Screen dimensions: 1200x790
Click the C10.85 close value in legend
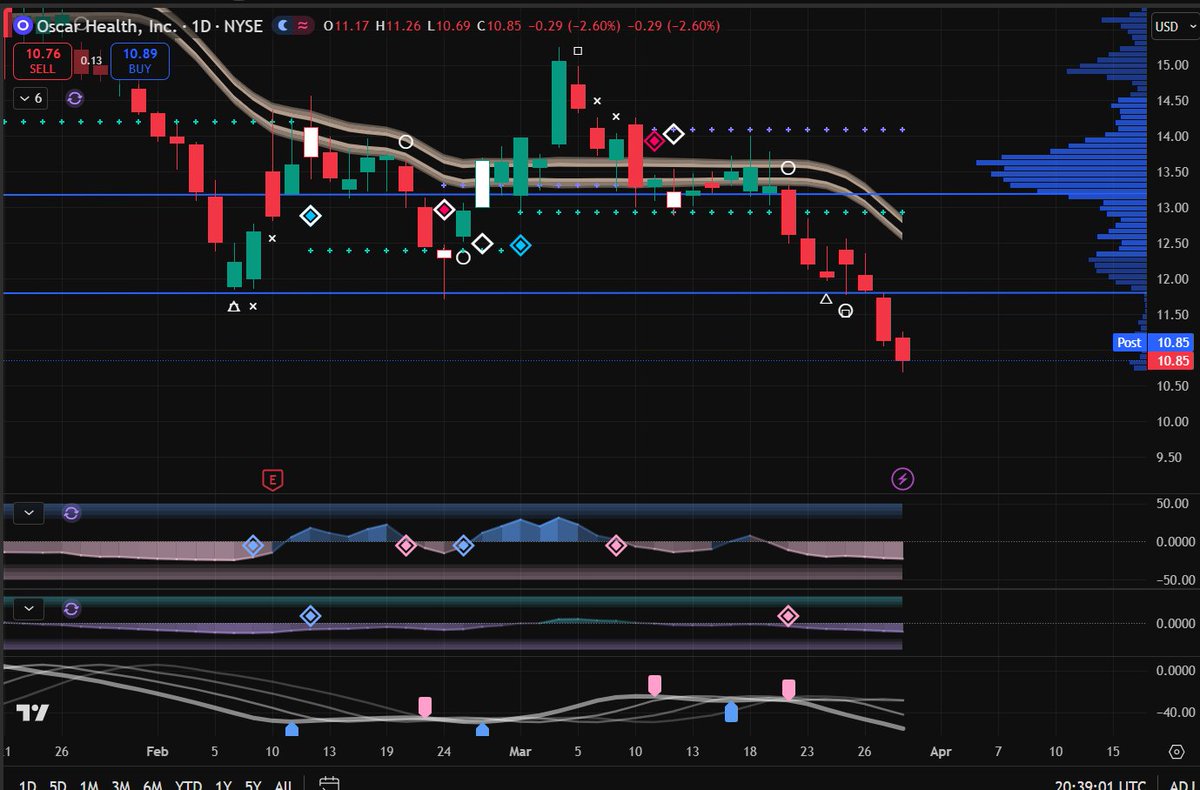coord(498,26)
